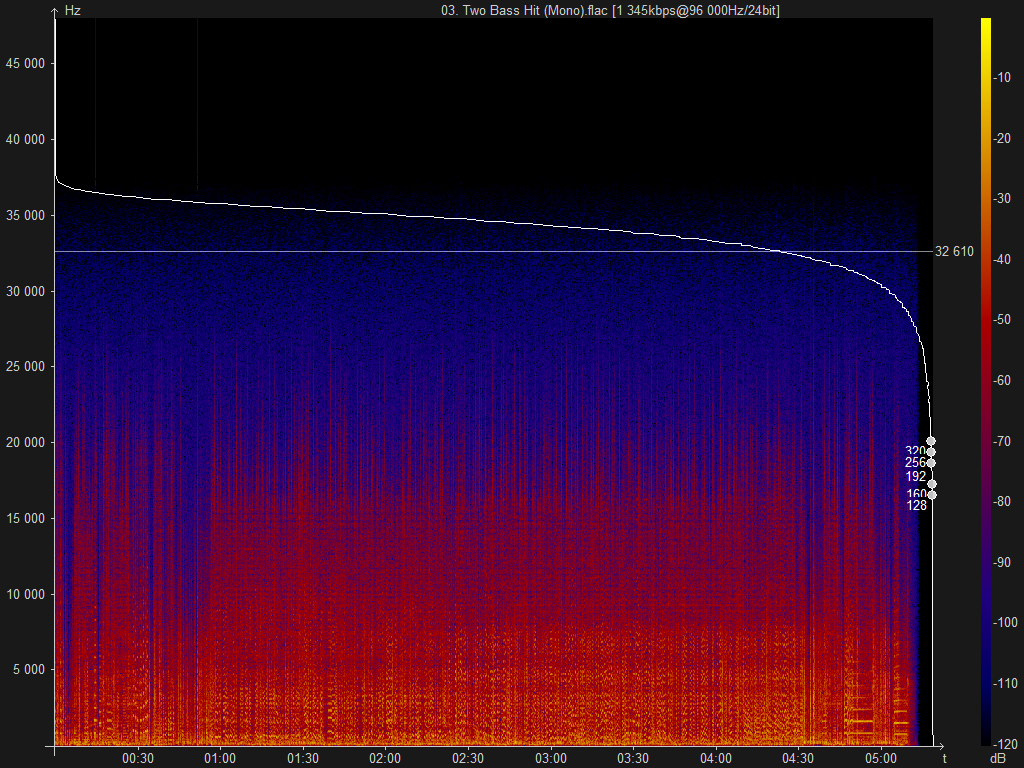
Task: Click the -30 dB scale label
Action: (1002, 199)
